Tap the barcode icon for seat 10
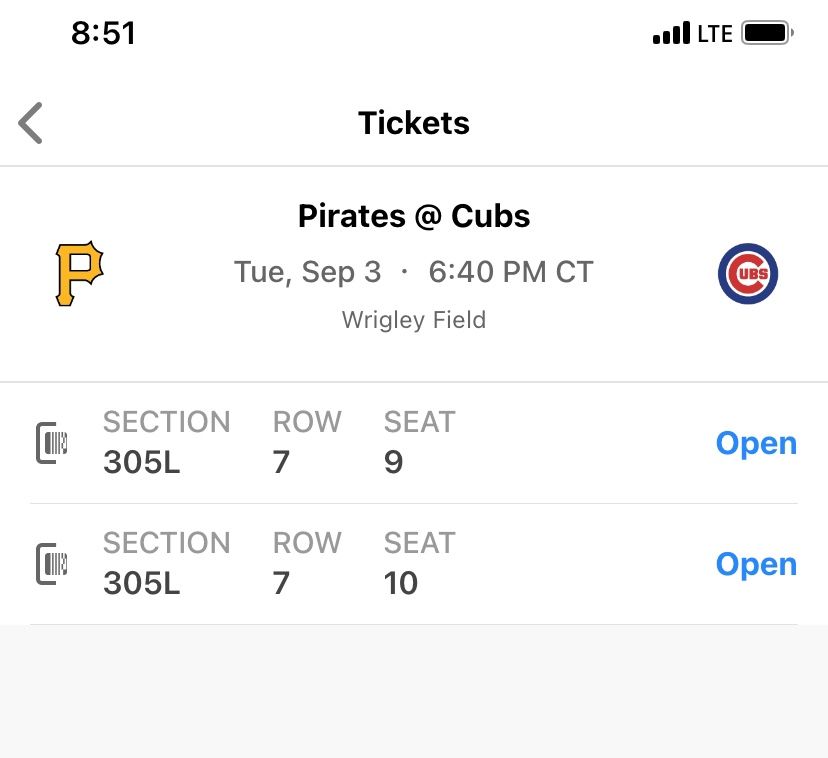Image resolution: width=828 pixels, height=758 pixels. tap(52, 564)
